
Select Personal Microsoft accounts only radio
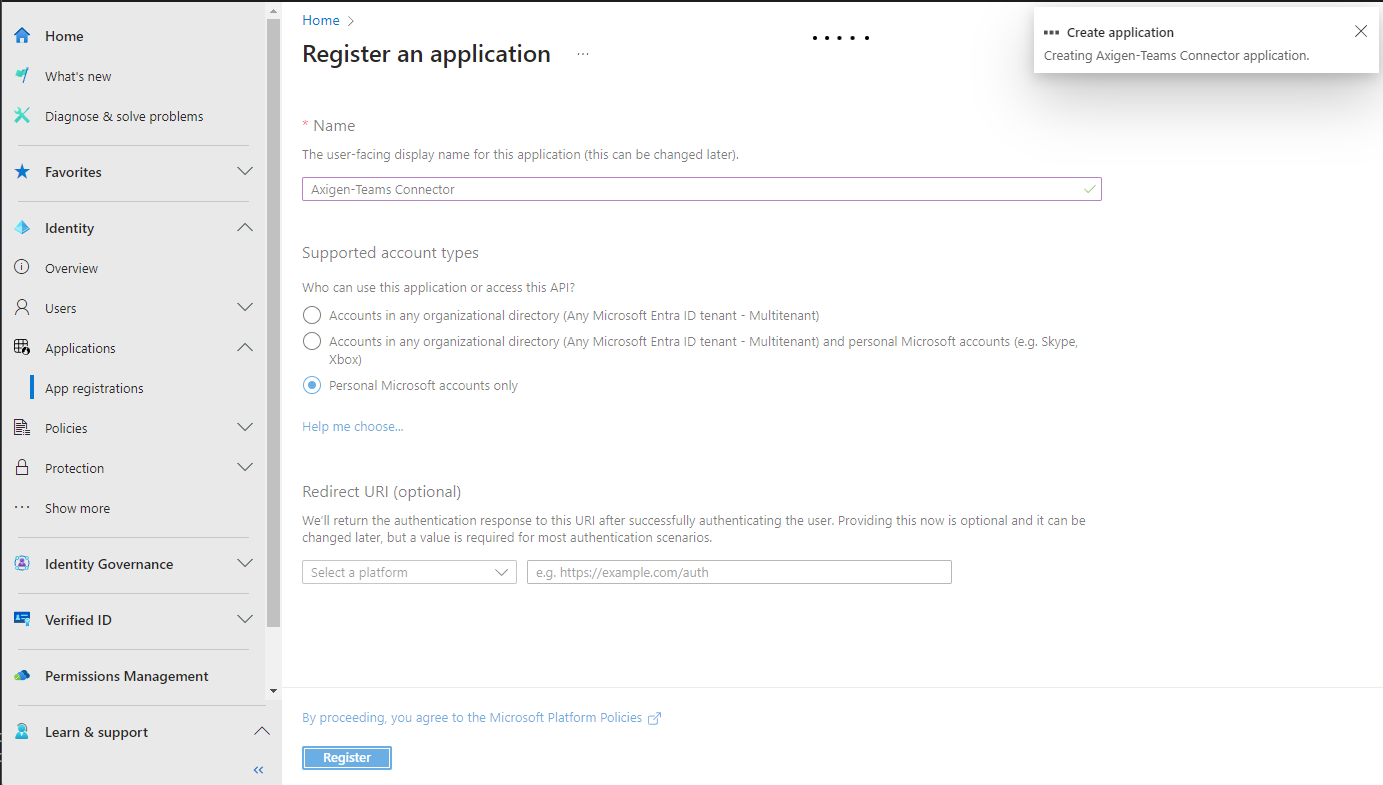coord(312,385)
